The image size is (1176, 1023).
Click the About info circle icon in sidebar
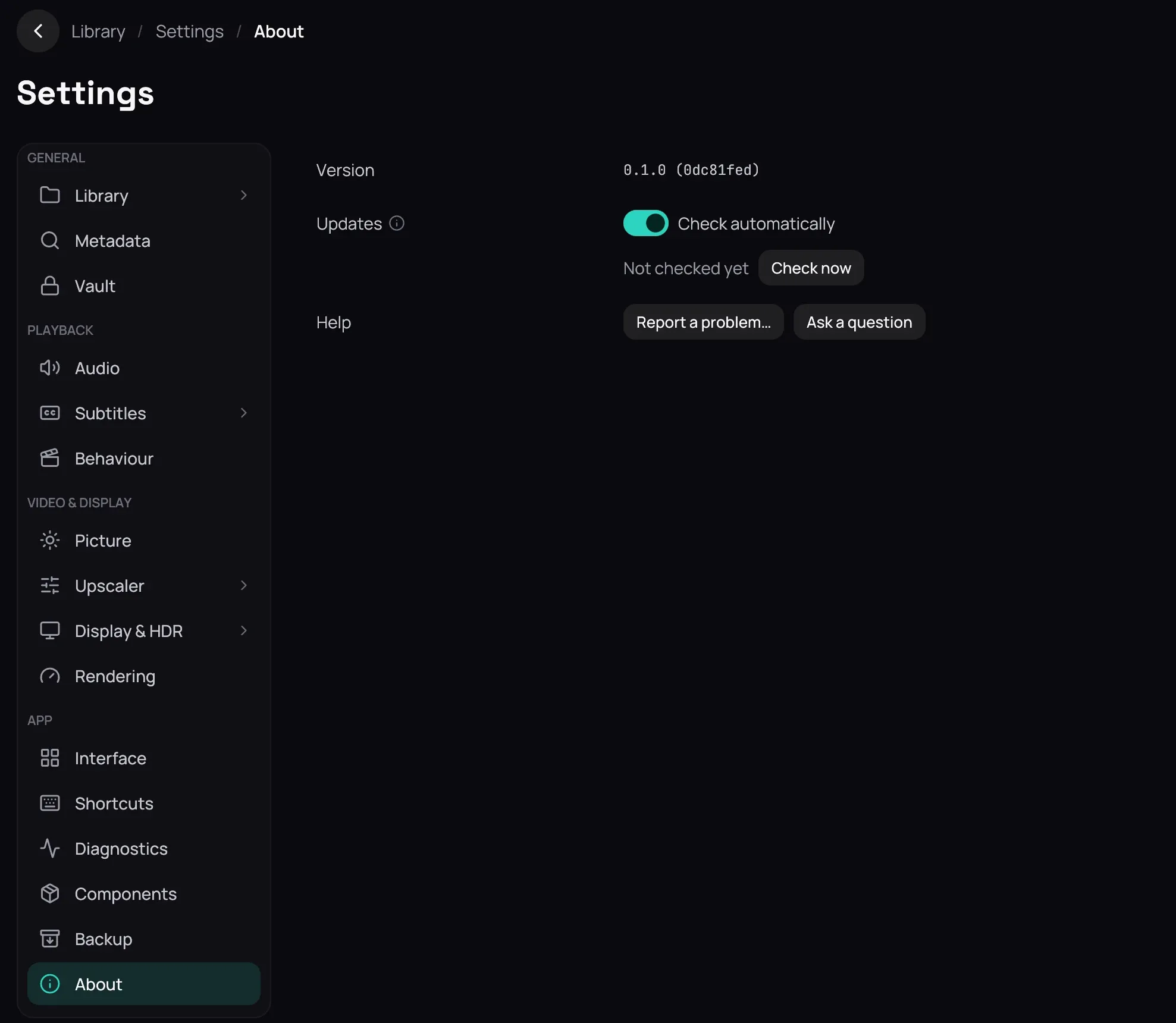pos(50,984)
